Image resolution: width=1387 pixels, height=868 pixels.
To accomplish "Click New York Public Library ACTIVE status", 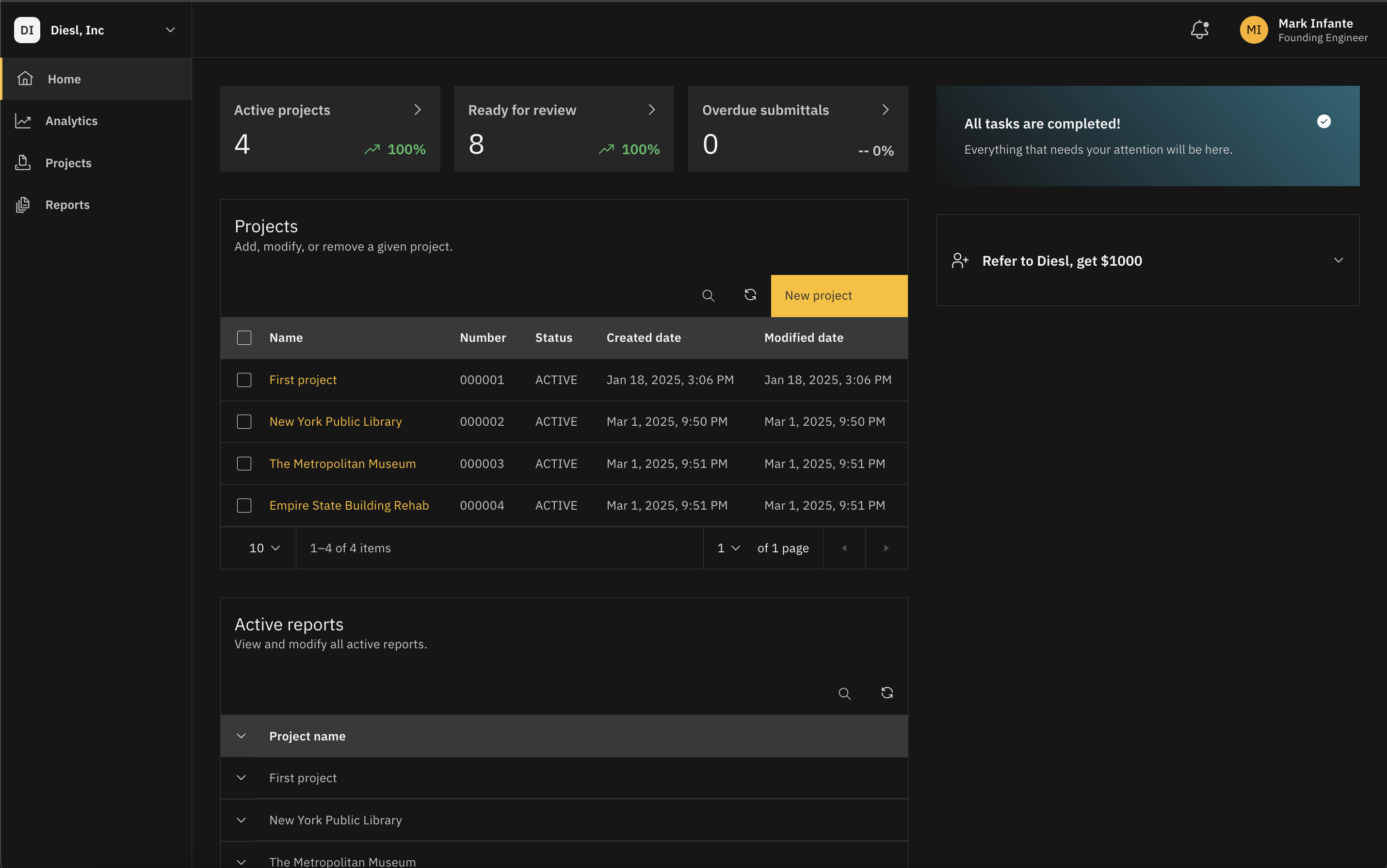I will (x=556, y=422).
